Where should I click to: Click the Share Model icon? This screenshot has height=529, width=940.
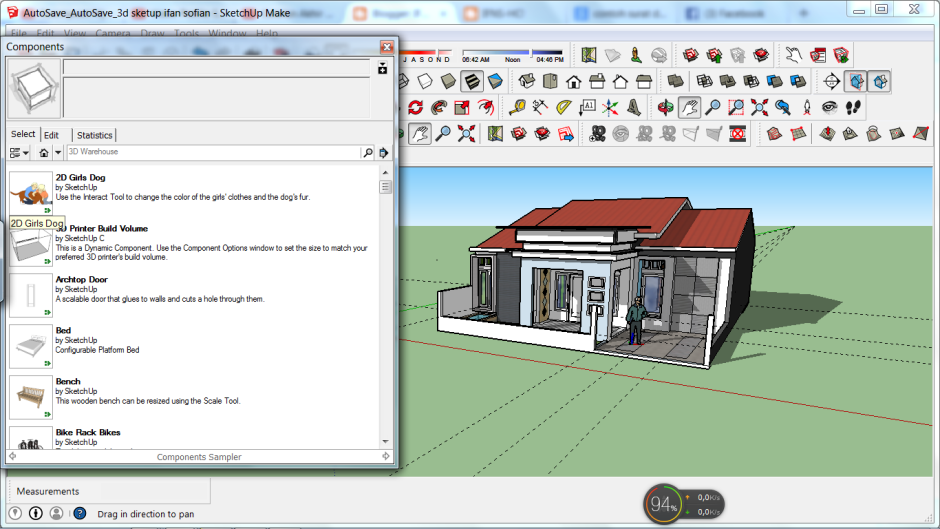[x=714, y=55]
